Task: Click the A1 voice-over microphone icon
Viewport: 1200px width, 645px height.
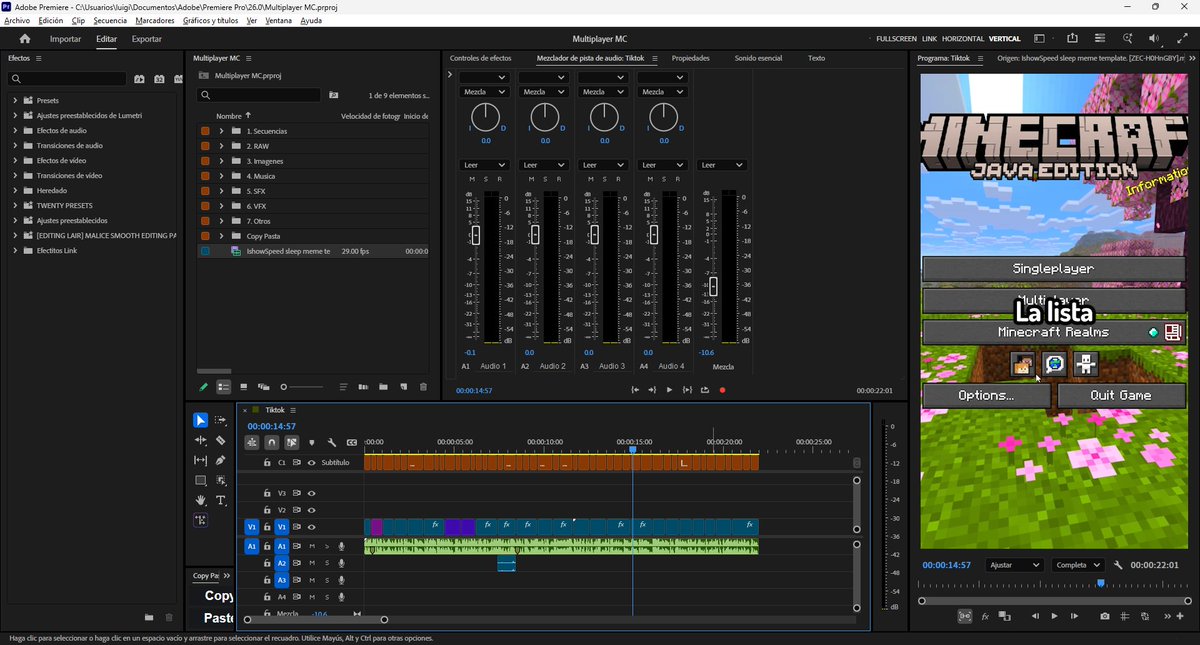Action: coord(341,547)
